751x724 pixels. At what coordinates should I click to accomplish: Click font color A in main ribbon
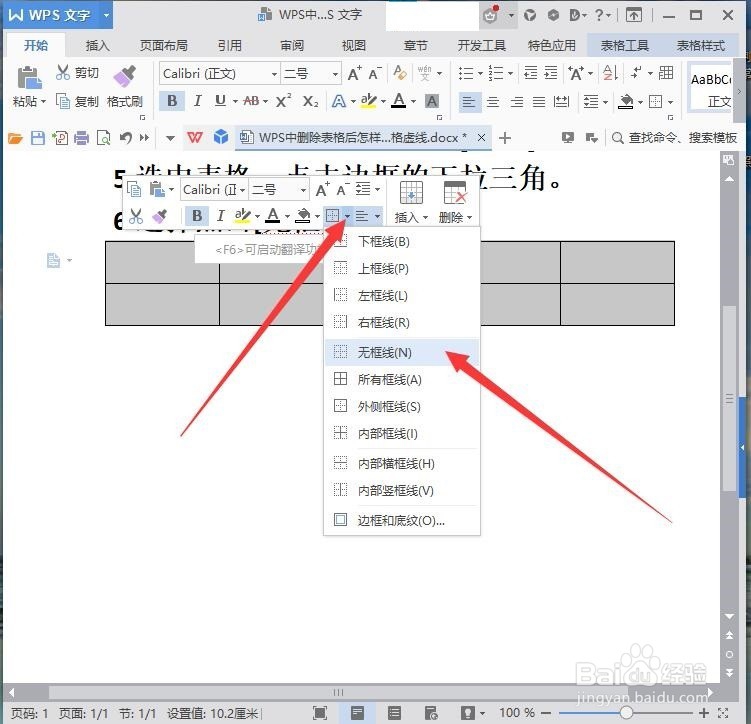(398, 101)
